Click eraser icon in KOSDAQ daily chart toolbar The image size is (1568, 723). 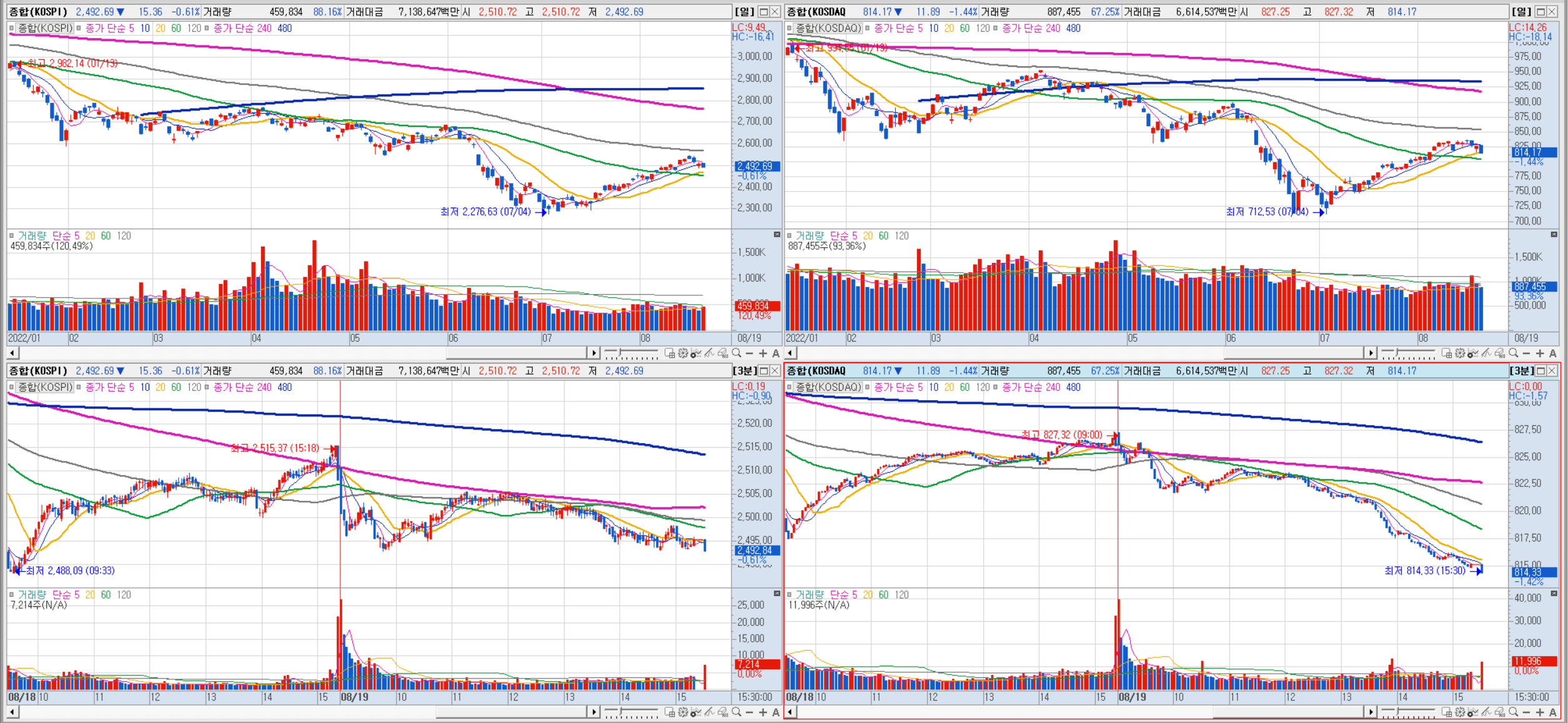click(x=1499, y=353)
